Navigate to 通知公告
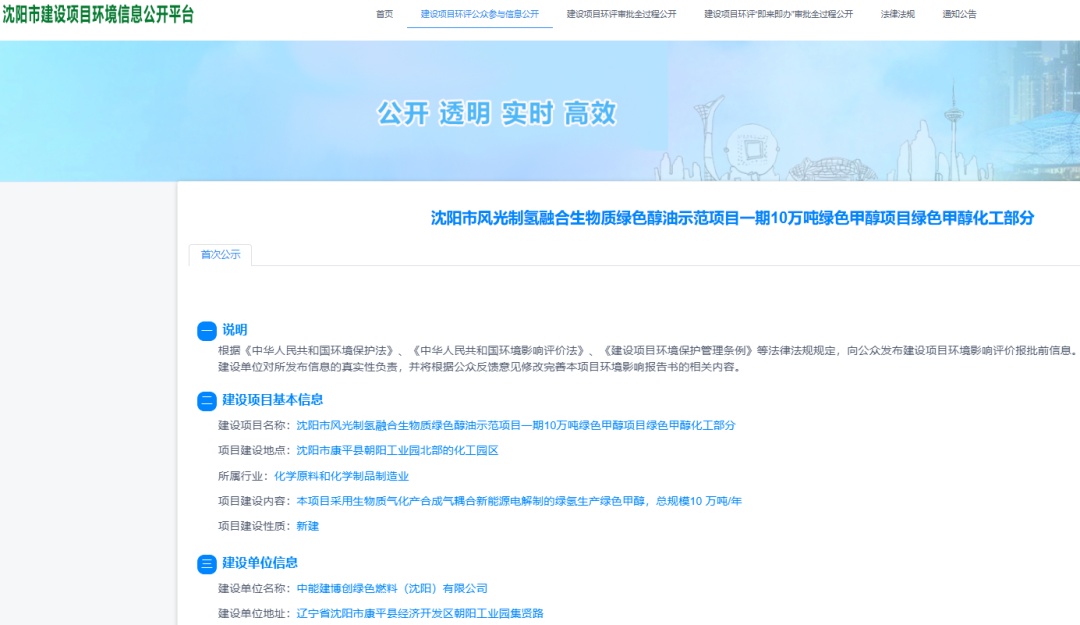 tap(959, 14)
